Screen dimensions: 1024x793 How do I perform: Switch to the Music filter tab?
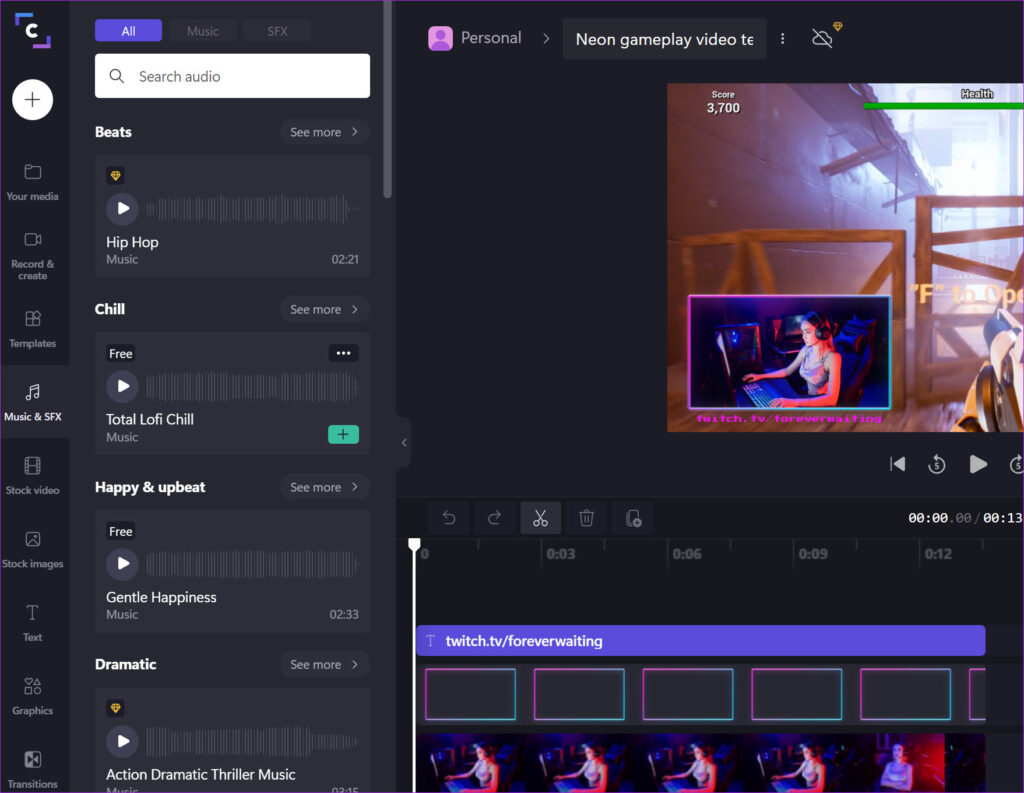tap(202, 30)
